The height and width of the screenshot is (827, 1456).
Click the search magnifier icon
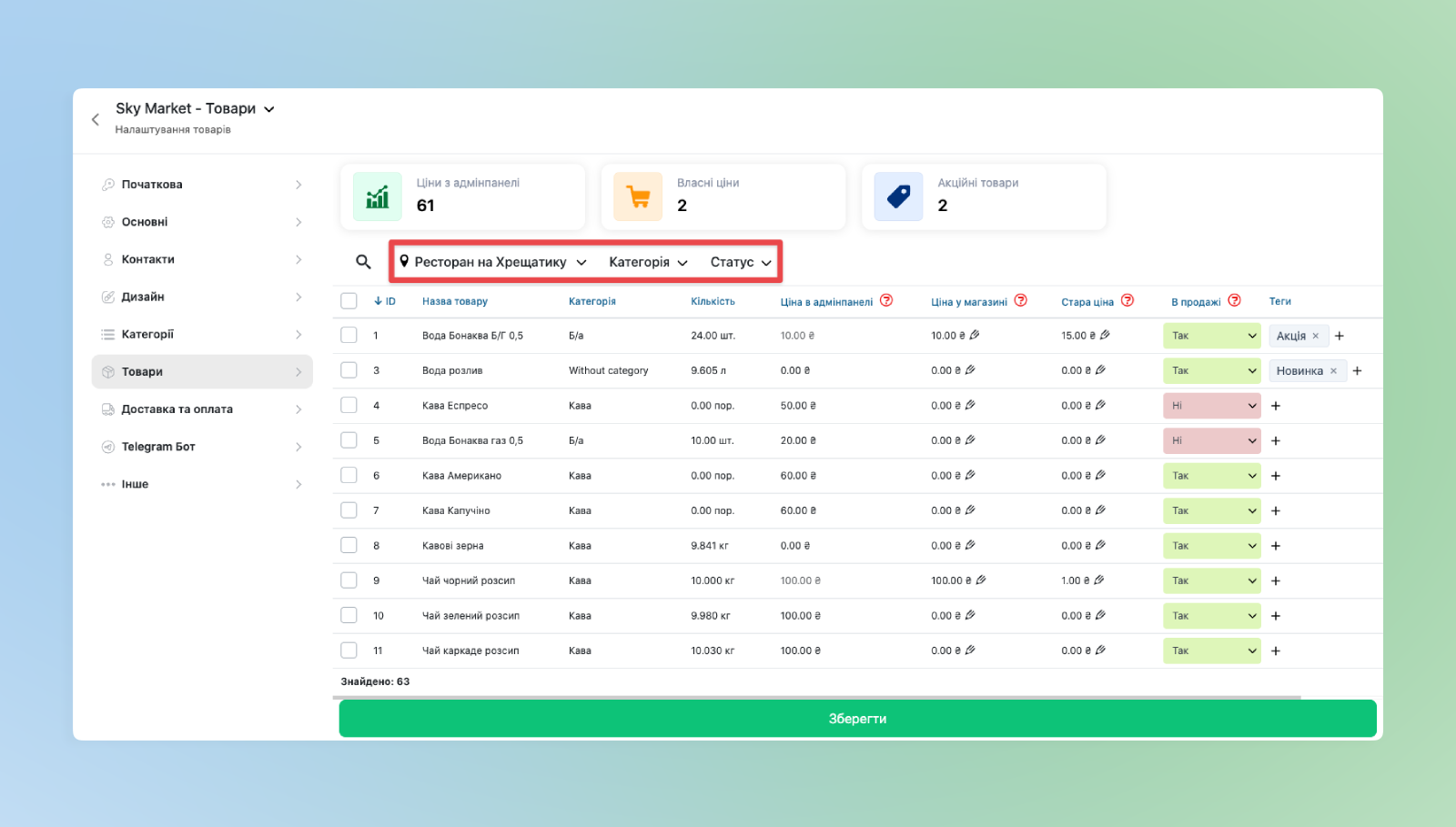363,262
